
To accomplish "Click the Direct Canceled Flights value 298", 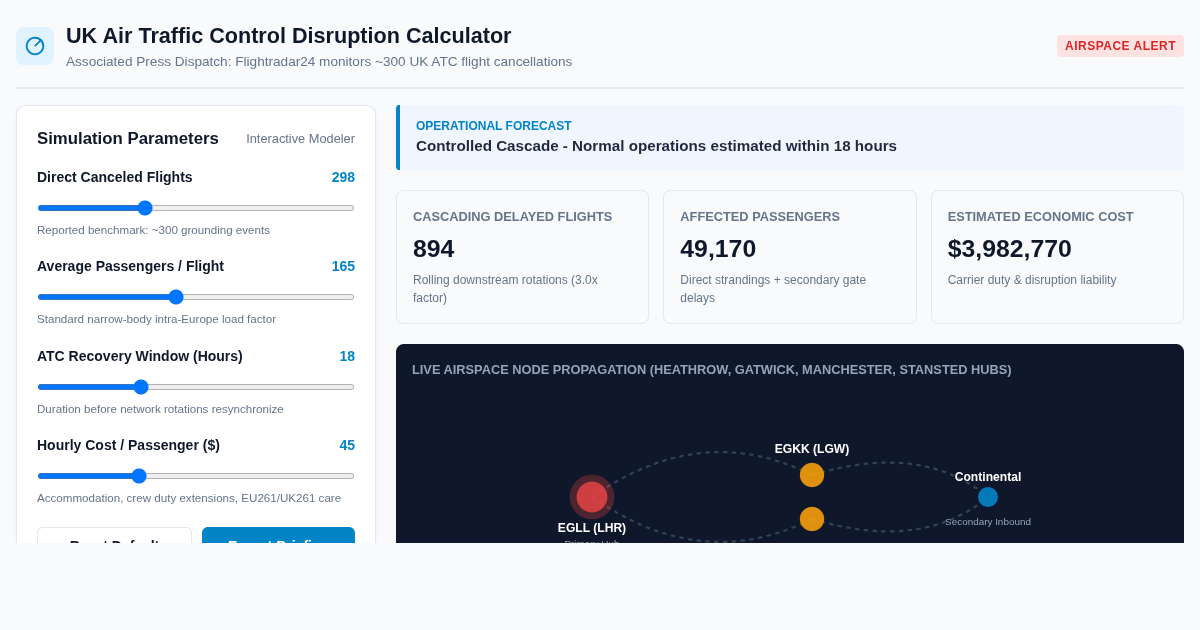I will [343, 177].
